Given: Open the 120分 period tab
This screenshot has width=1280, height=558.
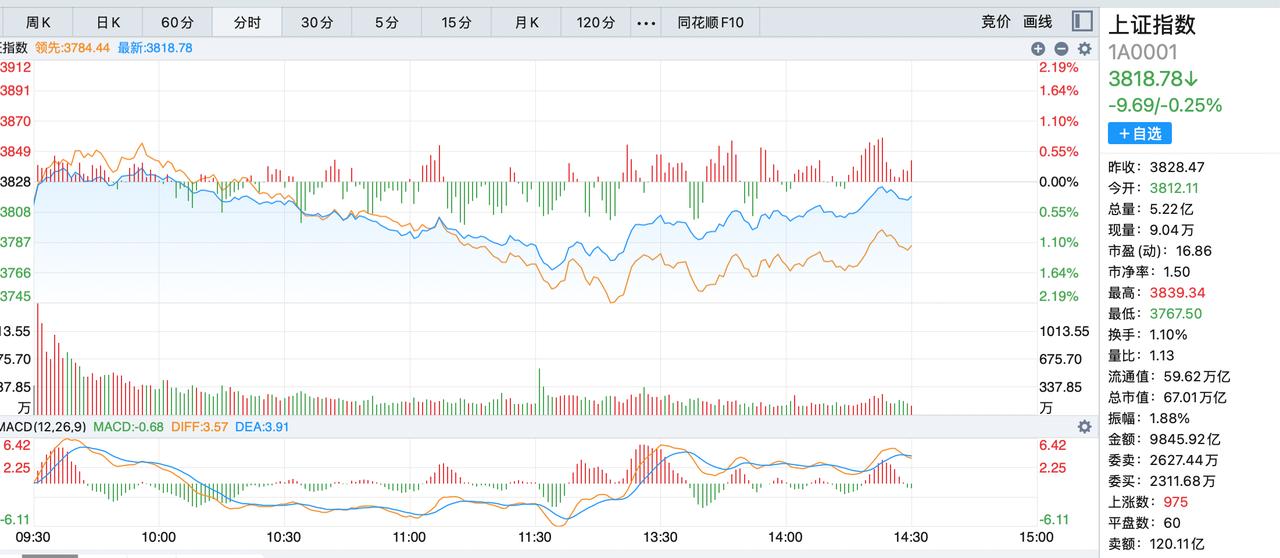Looking at the screenshot, I should (x=596, y=22).
